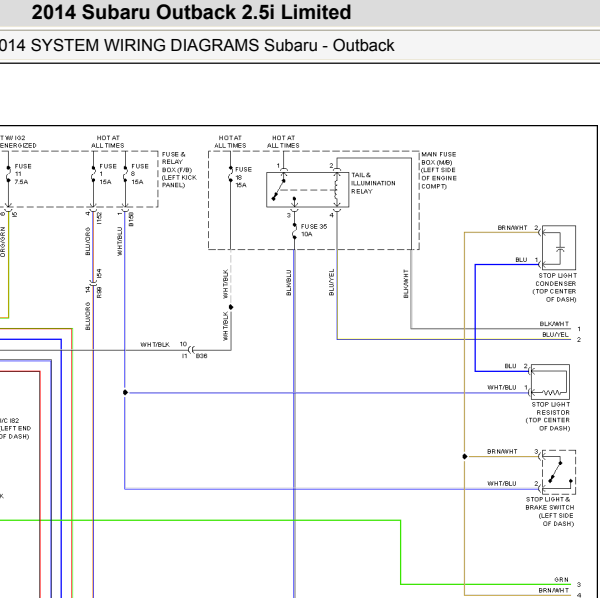
Task: Click the "I152" connector label
Action: [99, 218]
